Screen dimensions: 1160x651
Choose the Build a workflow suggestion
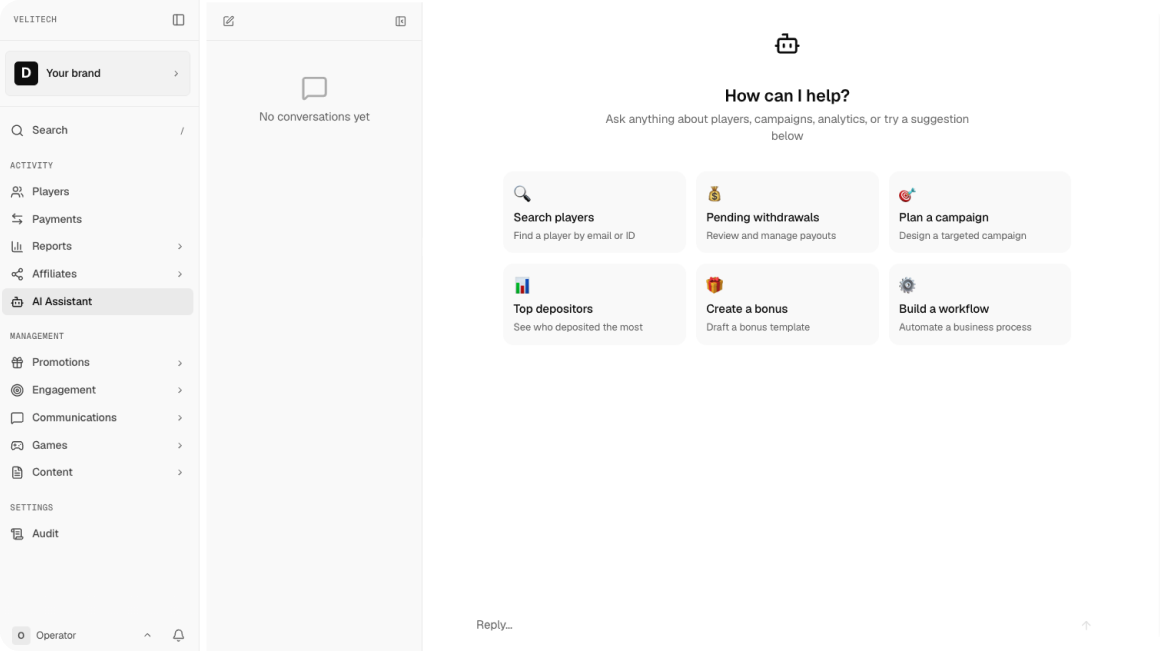point(979,304)
